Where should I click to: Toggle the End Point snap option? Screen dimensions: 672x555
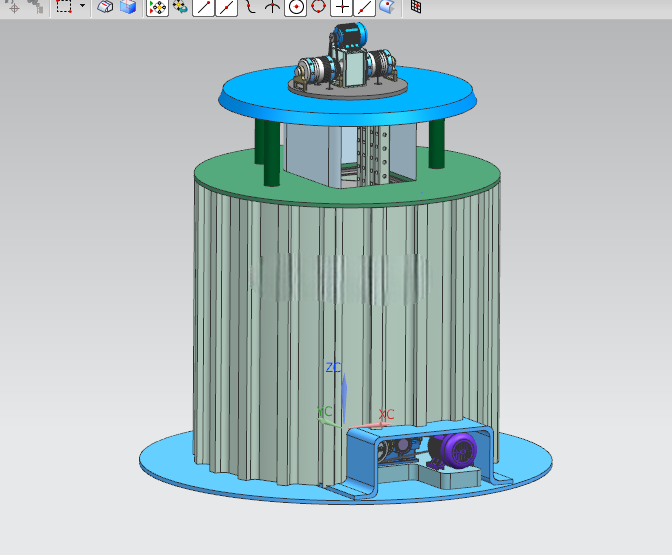tap(203, 7)
